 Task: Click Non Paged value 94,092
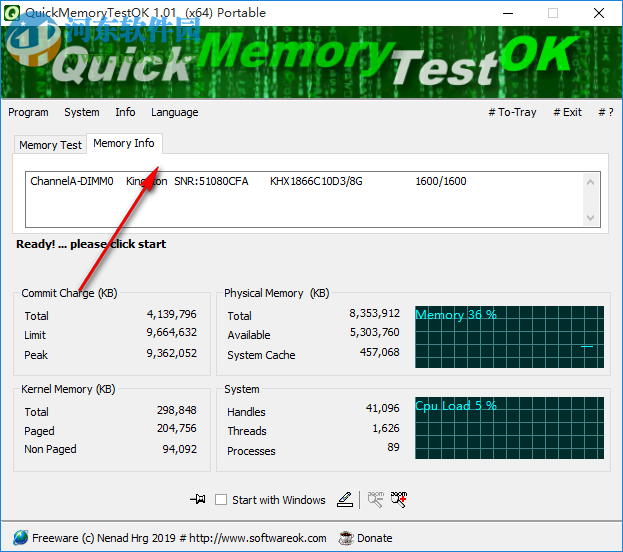click(180, 449)
